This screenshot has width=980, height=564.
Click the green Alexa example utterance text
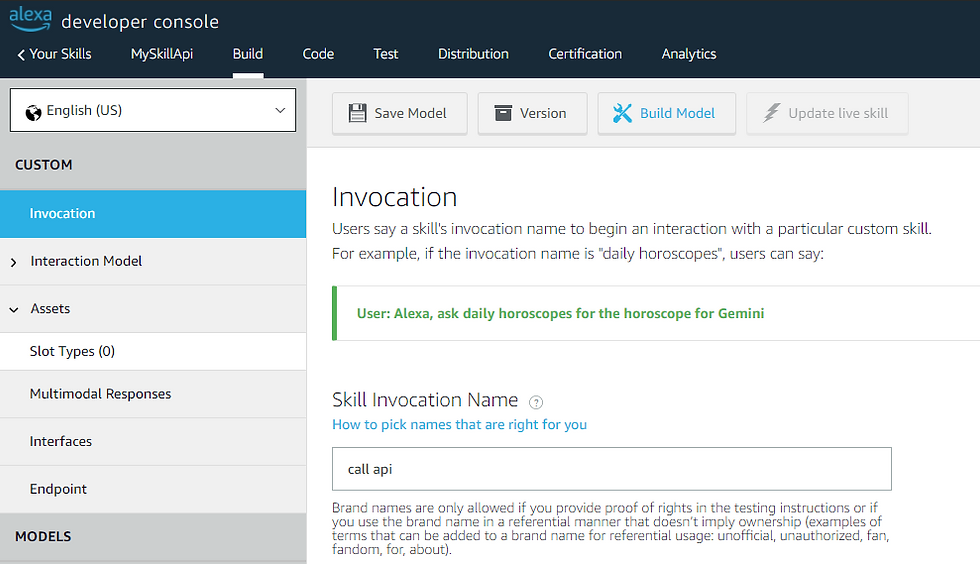(561, 313)
